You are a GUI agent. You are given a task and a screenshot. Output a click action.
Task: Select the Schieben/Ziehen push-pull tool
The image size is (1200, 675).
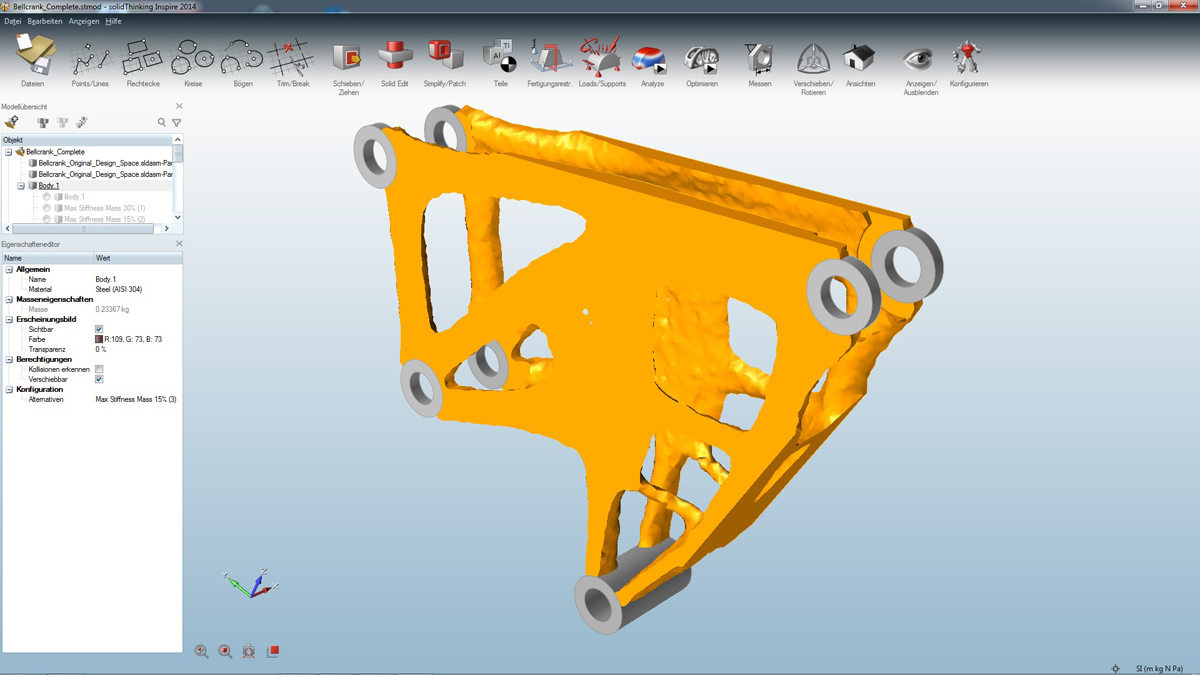(348, 58)
